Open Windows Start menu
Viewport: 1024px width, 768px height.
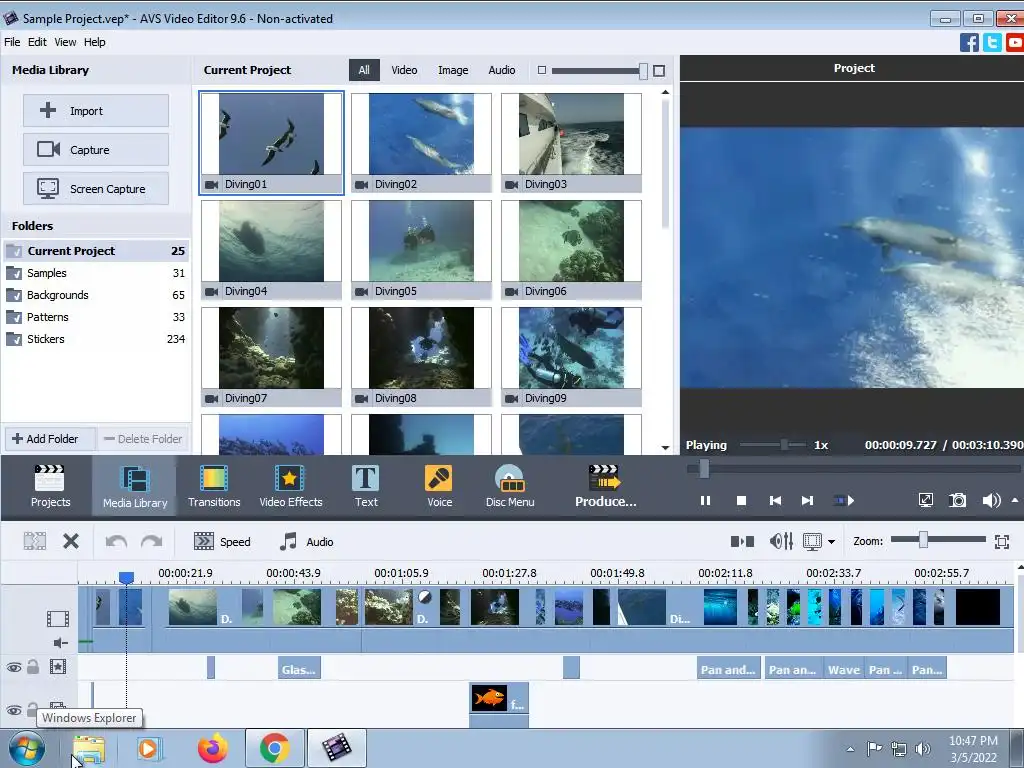tap(27, 748)
